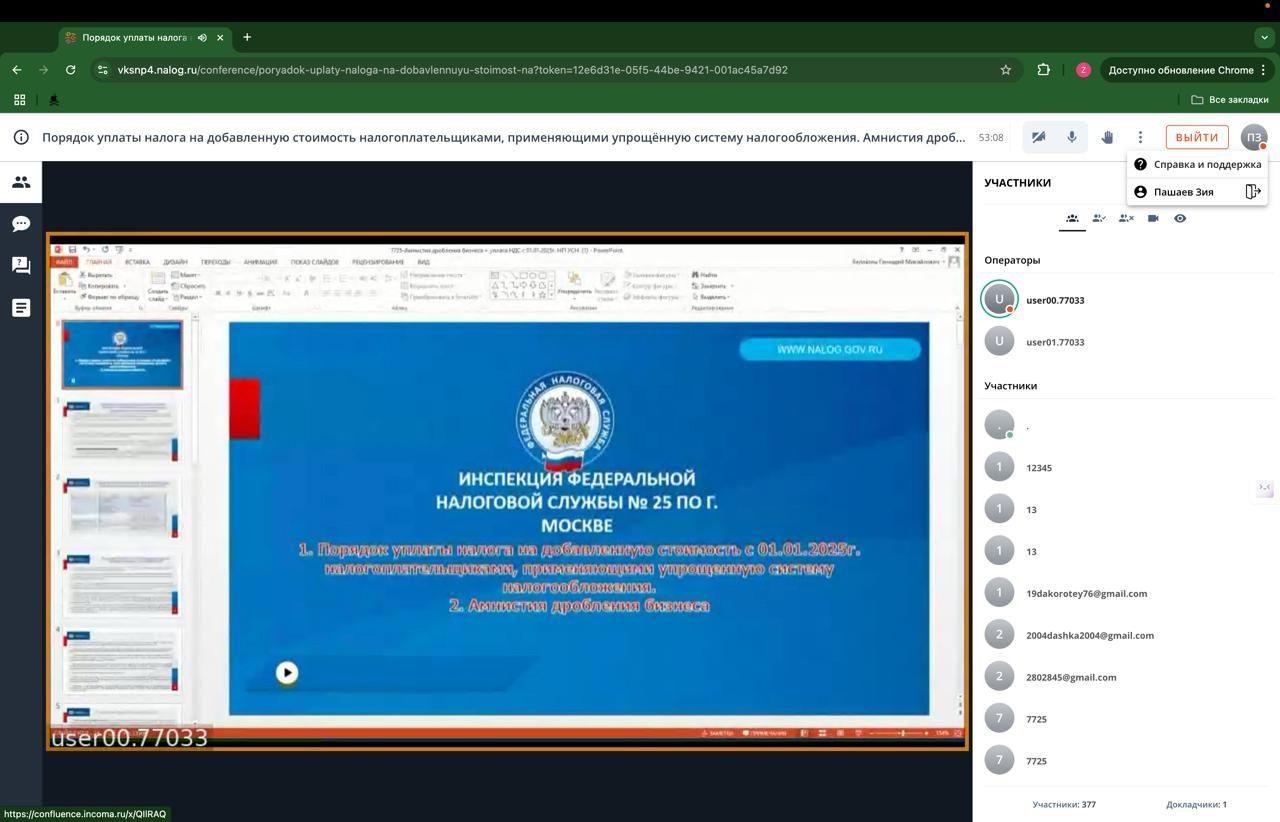Image resolution: width=1280 pixels, height=822 pixels.
Task: Open a new Chrome tab
Action: pos(247,38)
